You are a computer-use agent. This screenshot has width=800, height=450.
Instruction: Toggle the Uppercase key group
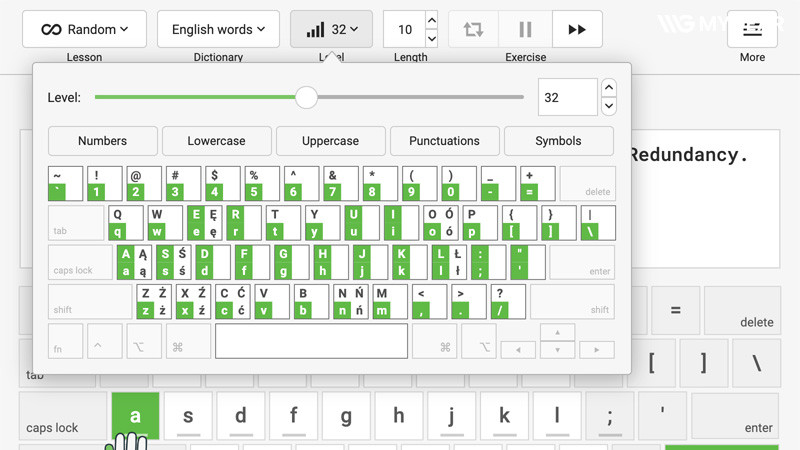(330, 141)
